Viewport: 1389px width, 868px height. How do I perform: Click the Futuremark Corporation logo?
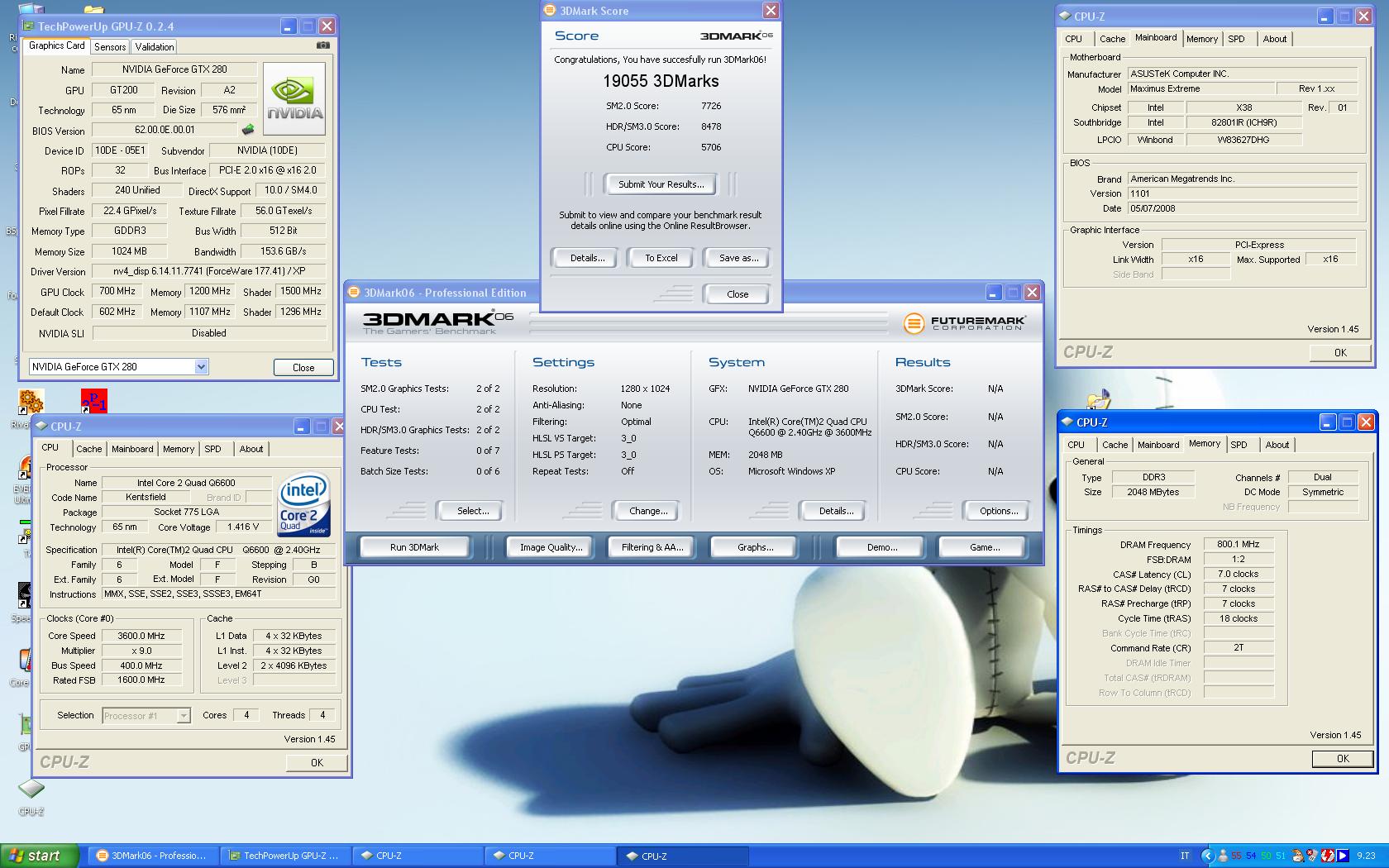[x=964, y=322]
